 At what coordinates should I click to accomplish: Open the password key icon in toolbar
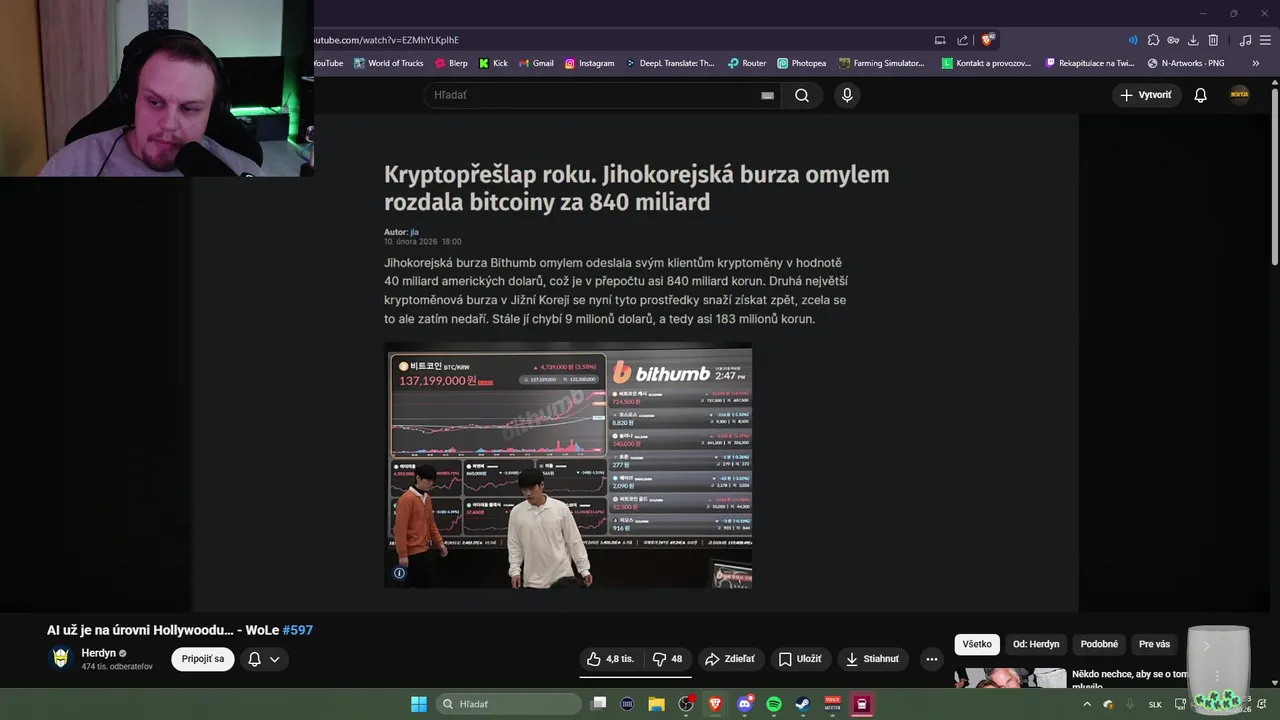(x=1173, y=40)
